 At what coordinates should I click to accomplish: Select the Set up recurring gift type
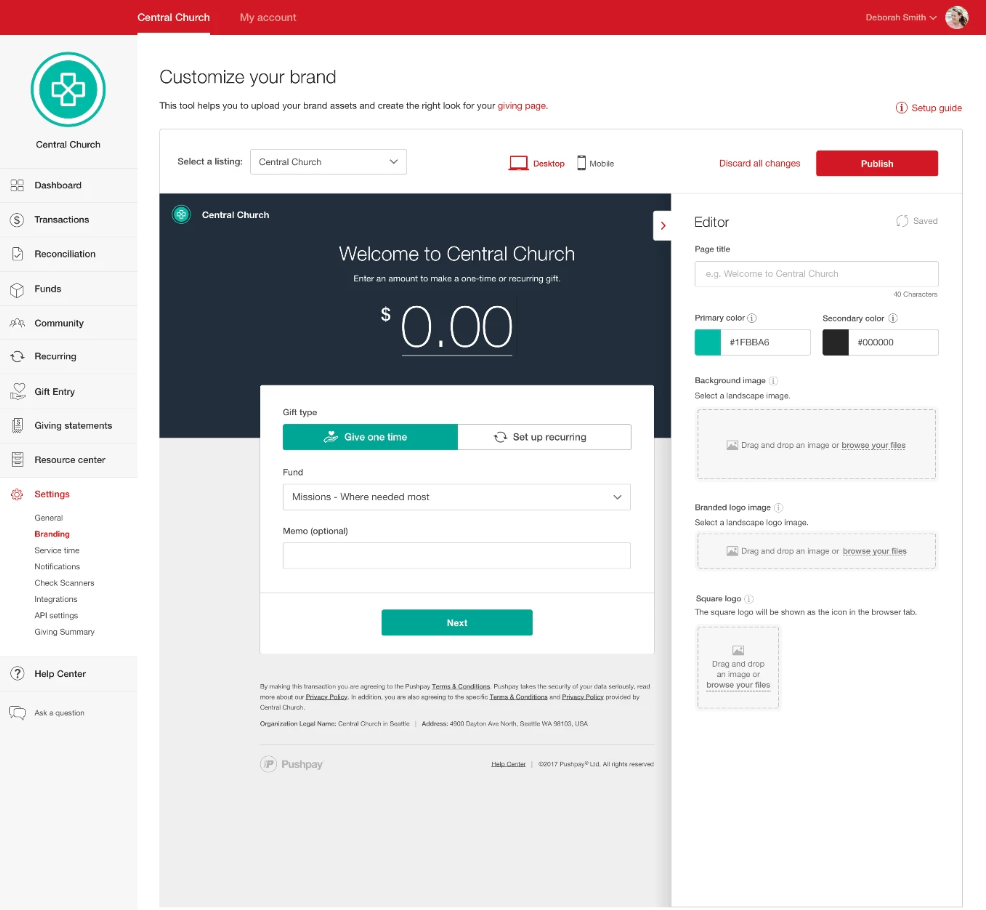click(544, 436)
